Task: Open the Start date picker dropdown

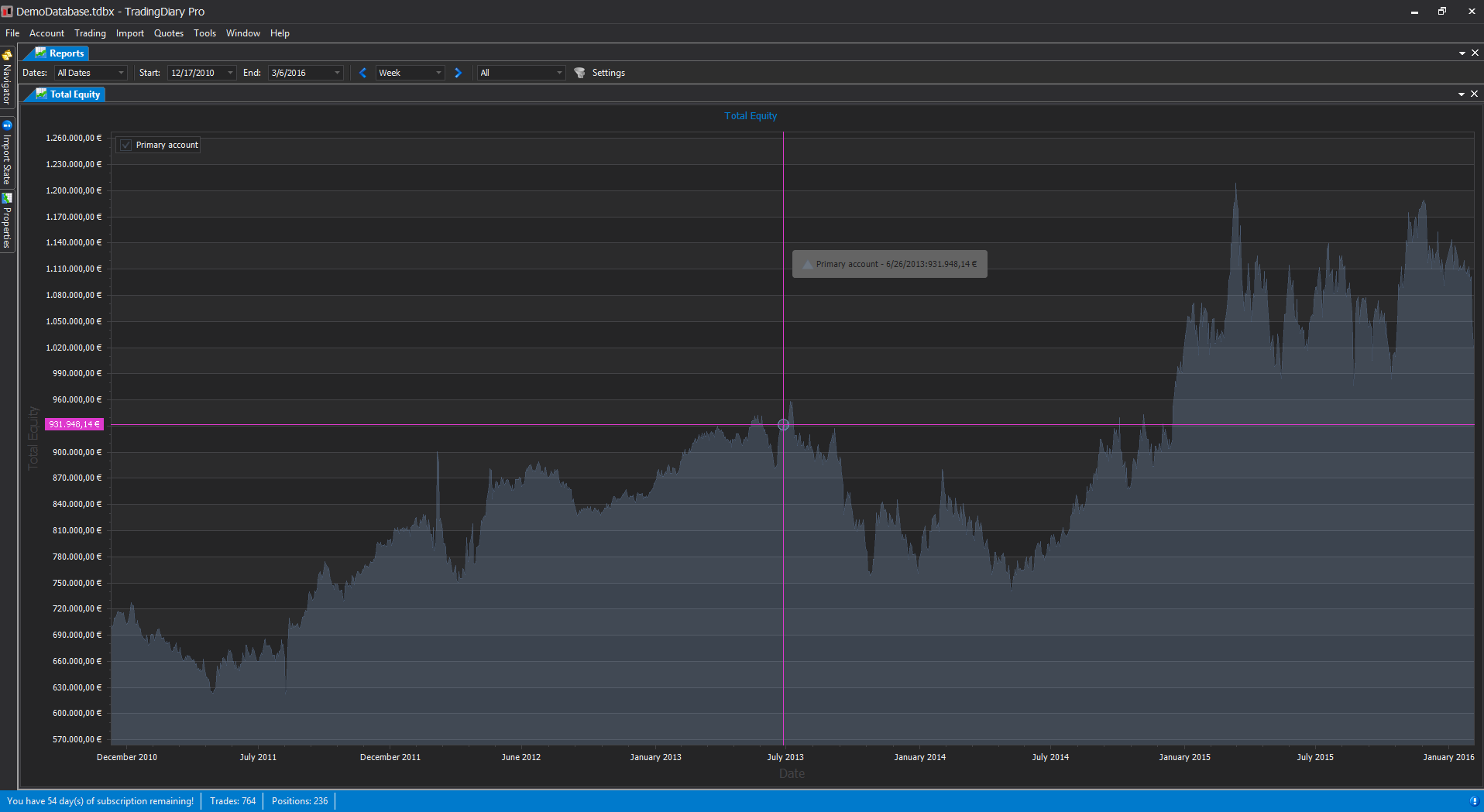Action: click(x=230, y=73)
